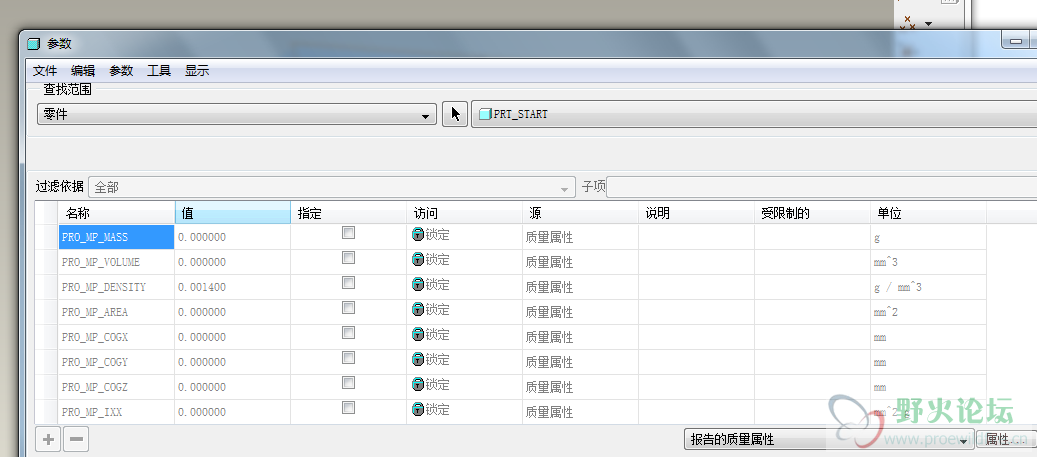
Task: Open the 参数 menu
Action: pyautogui.click(x=121, y=71)
